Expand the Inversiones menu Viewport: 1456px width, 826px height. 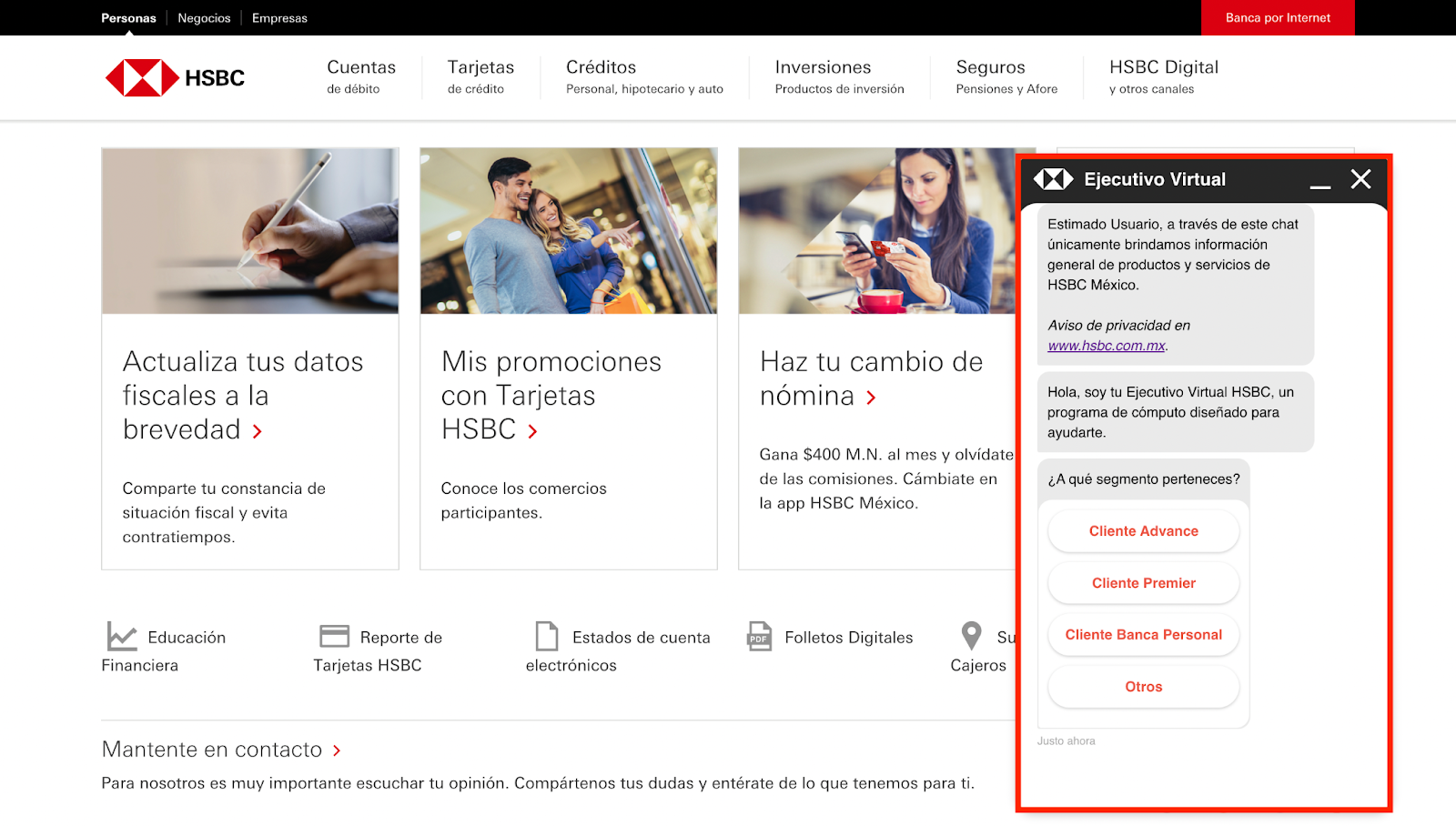point(839,76)
